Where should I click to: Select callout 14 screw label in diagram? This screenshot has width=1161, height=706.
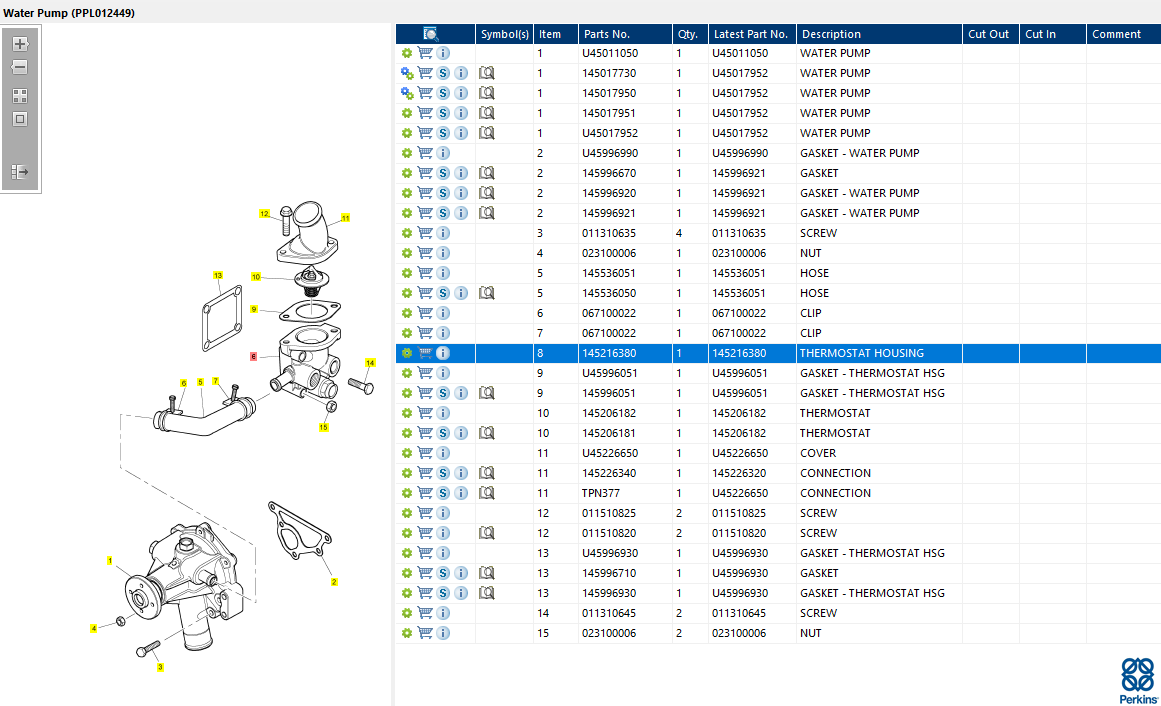pyautogui.click(x=370, y=363)
